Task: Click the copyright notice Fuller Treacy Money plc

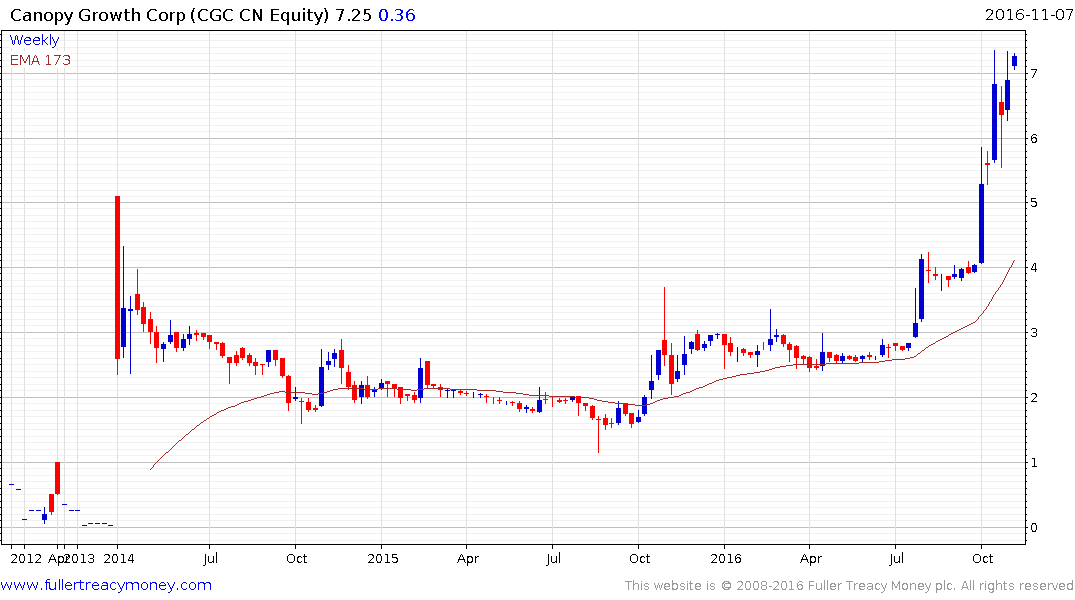Action: pos(848,586)
